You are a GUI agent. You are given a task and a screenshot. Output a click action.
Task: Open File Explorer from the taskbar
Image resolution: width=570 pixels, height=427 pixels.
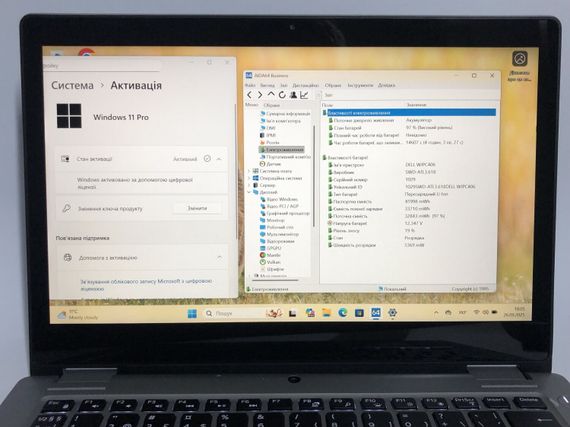[x=326, y=313]
